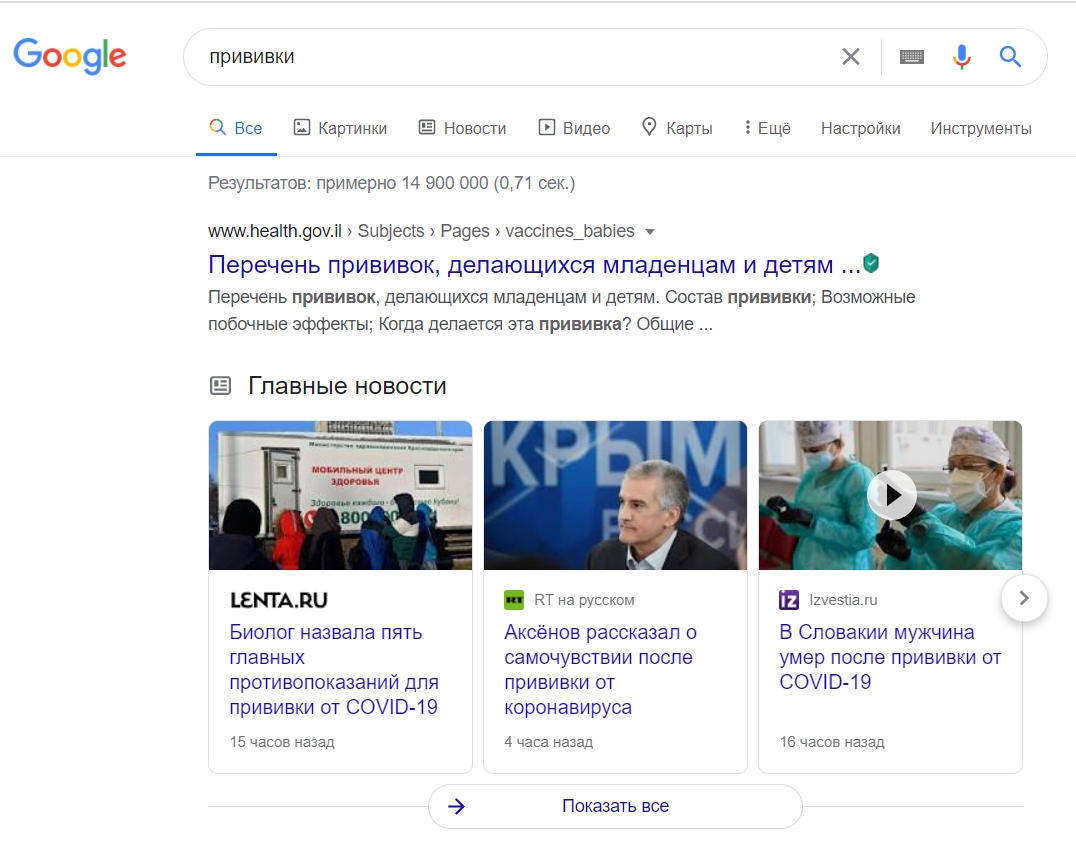The image size is (1076, 847).
Task: Click the green verified shield icon
Action: coord(869,263)
